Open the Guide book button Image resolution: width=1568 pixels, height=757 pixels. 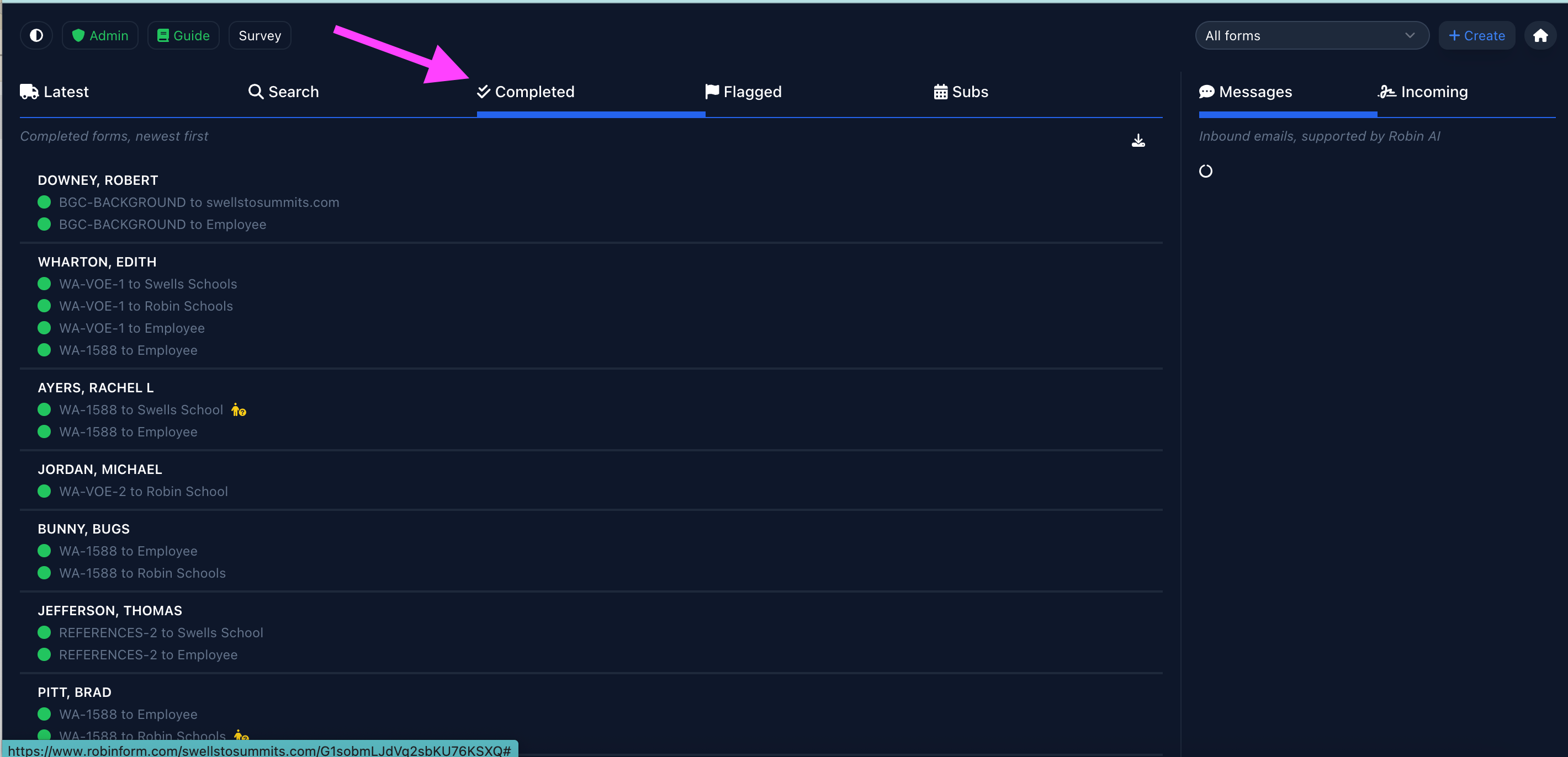pos(183,35)
